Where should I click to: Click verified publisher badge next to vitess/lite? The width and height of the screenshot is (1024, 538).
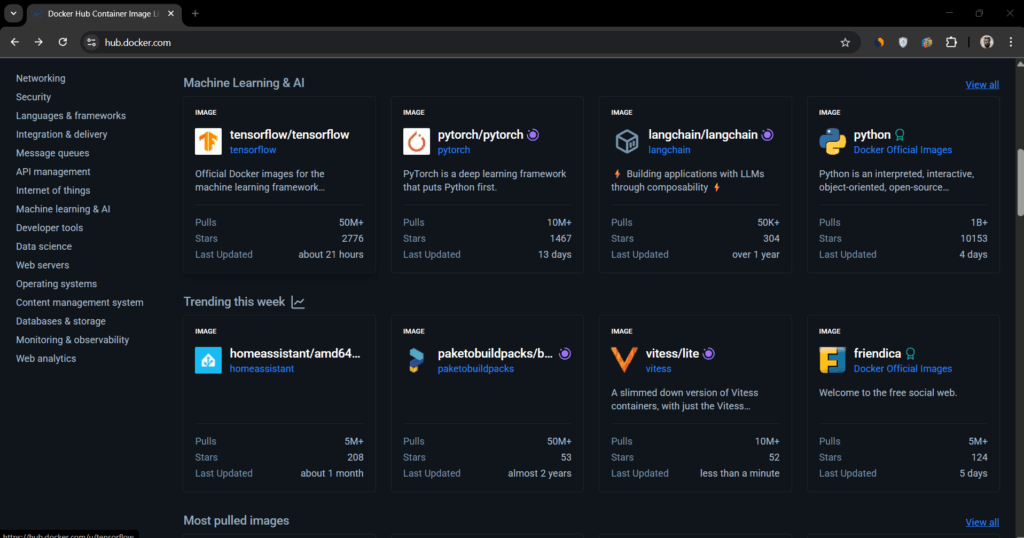pos(709,353)
